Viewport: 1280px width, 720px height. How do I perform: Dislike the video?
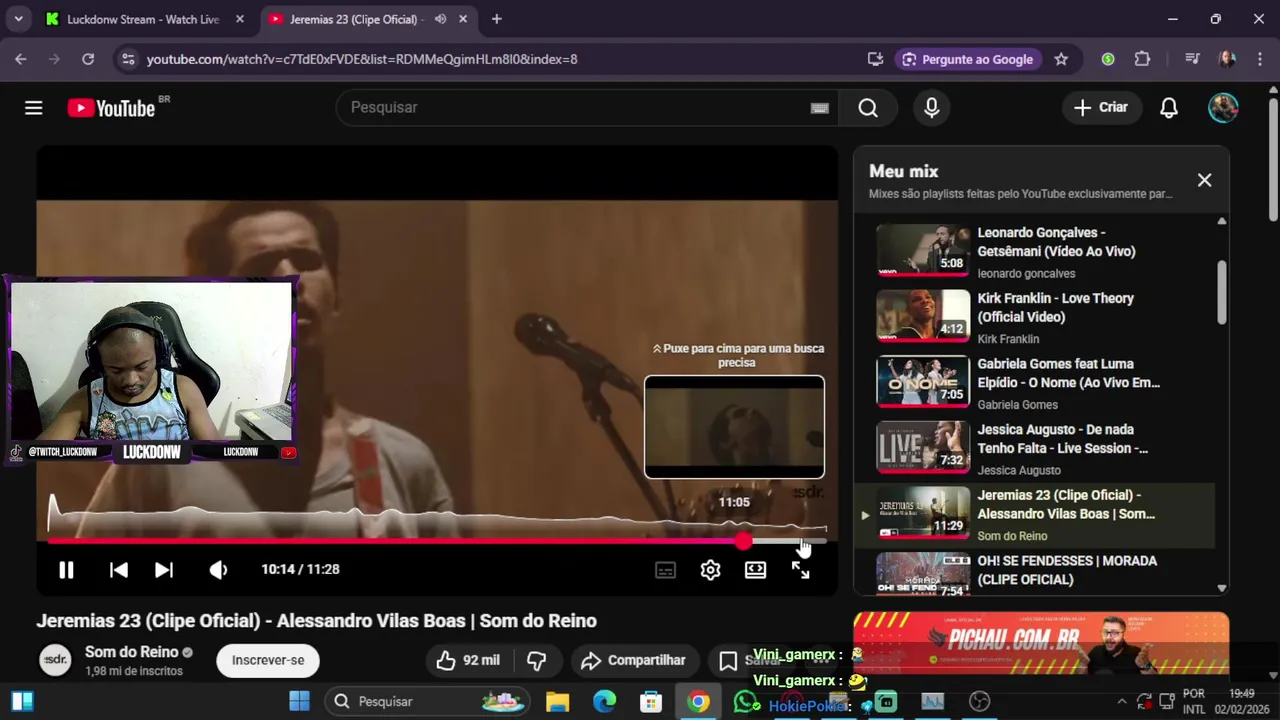coord(537,660)
